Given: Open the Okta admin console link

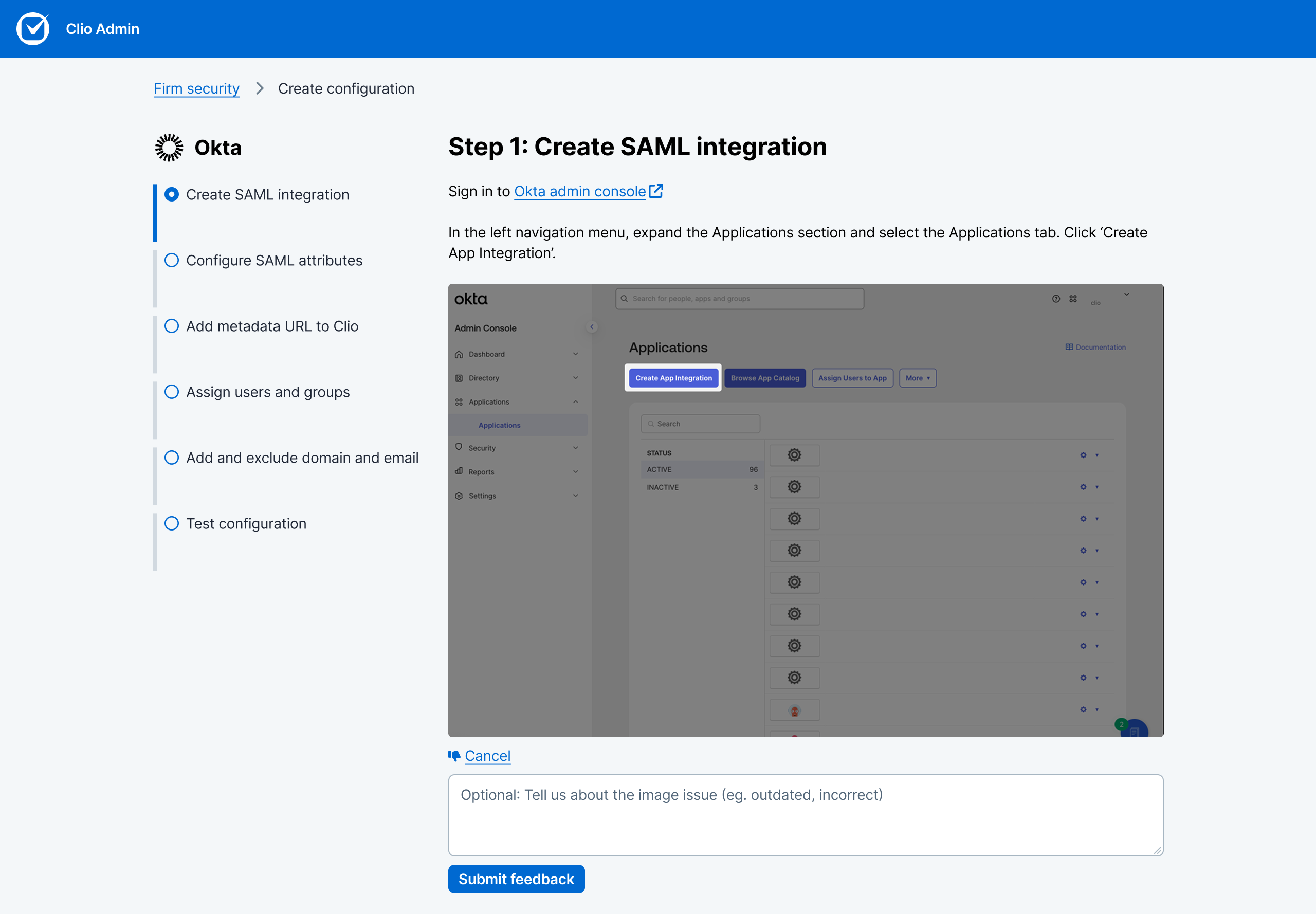Looking at the screenshot, I should tap(579, 191).
